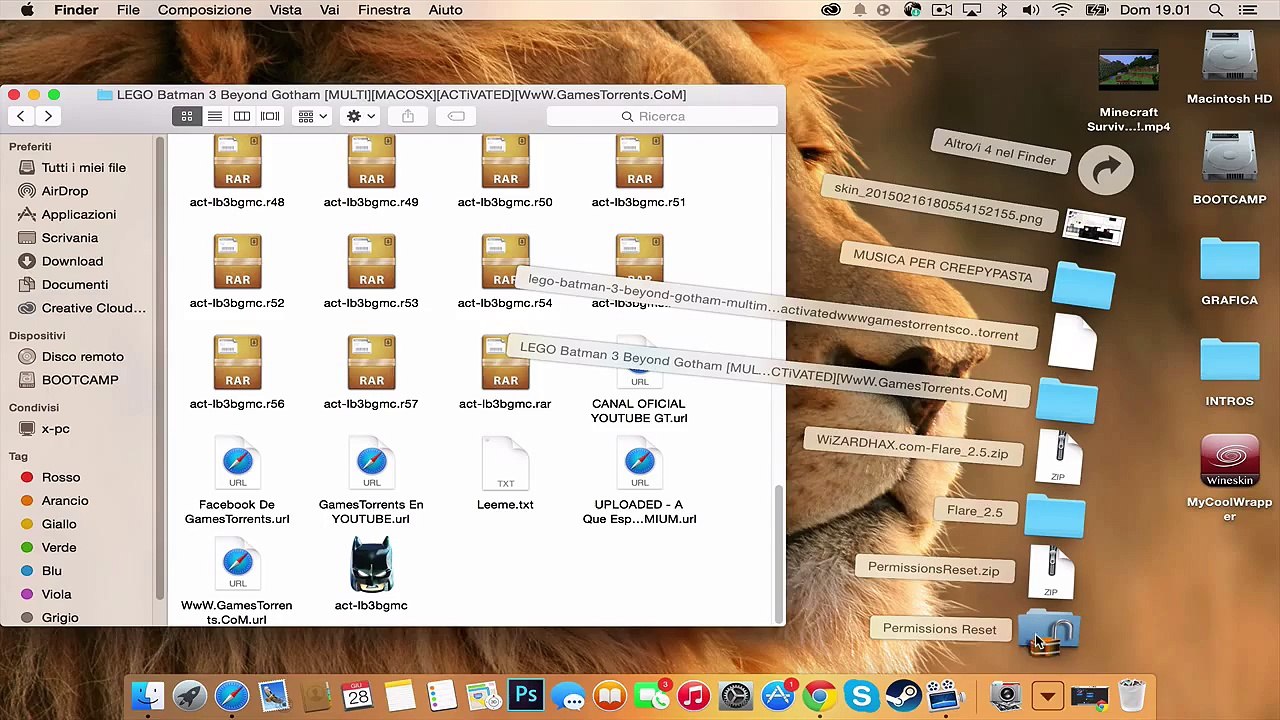Switch Finder to column view
Screen dimensions: 1280x720
click(242, 116)
